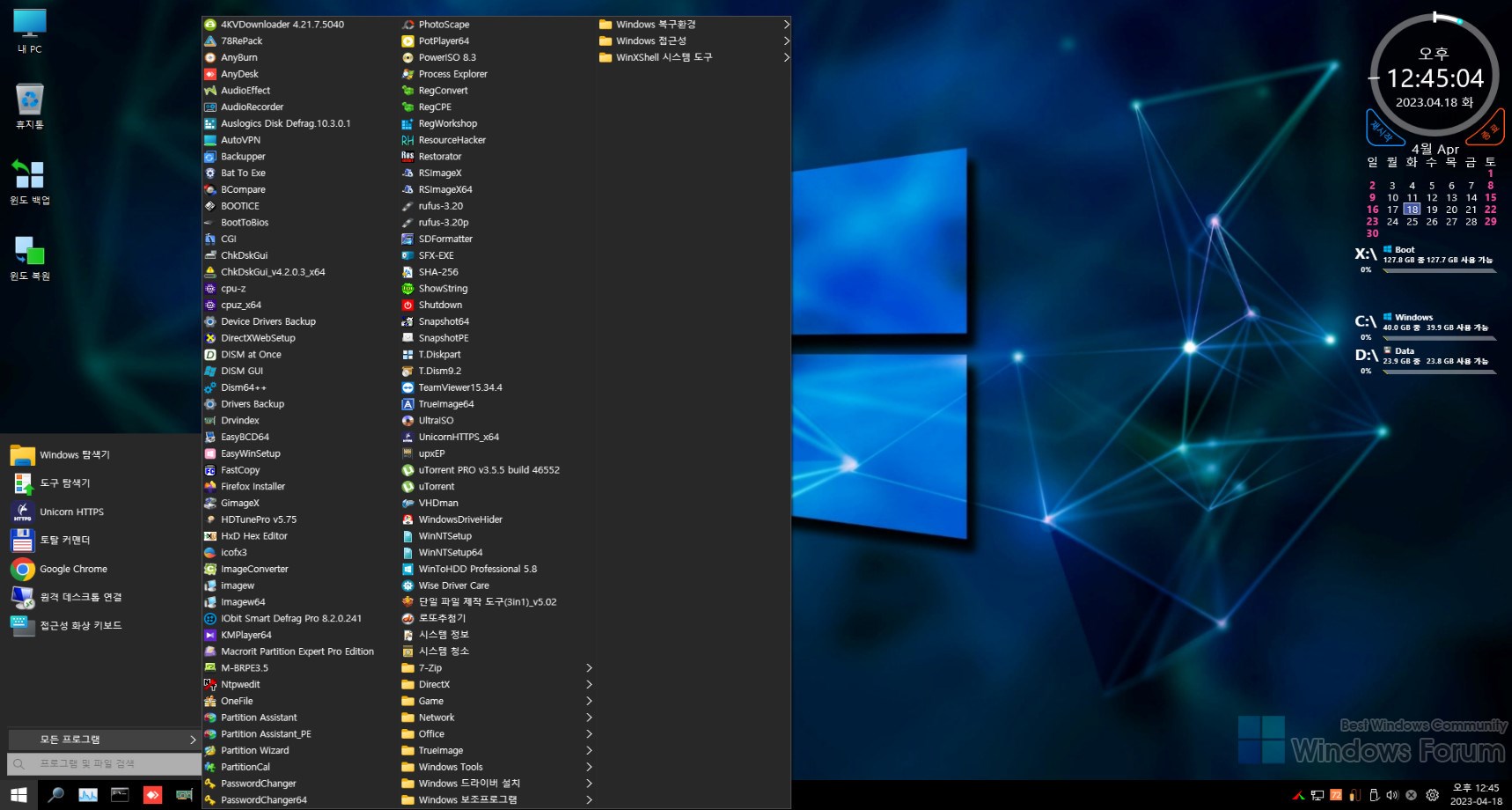
Task: Expand the Game folder submenu
Action: (x=496, y=701)
